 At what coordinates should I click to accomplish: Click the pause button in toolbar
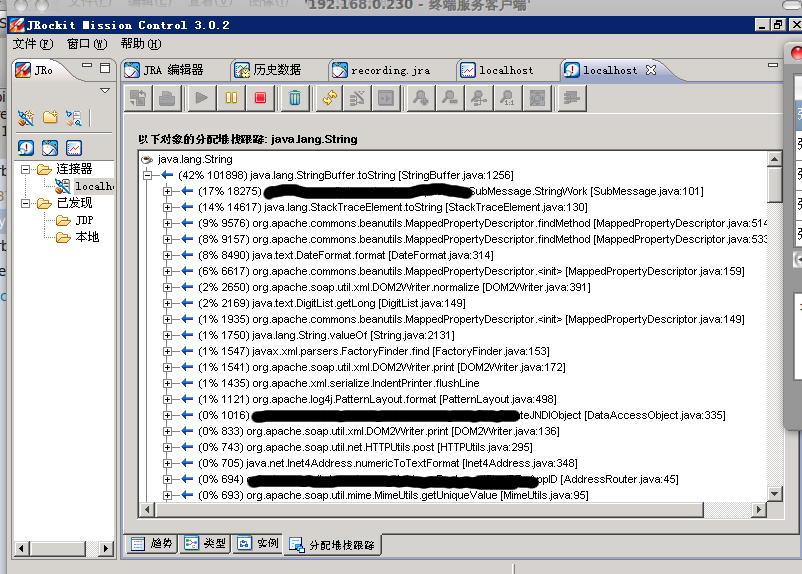[231, 97]
